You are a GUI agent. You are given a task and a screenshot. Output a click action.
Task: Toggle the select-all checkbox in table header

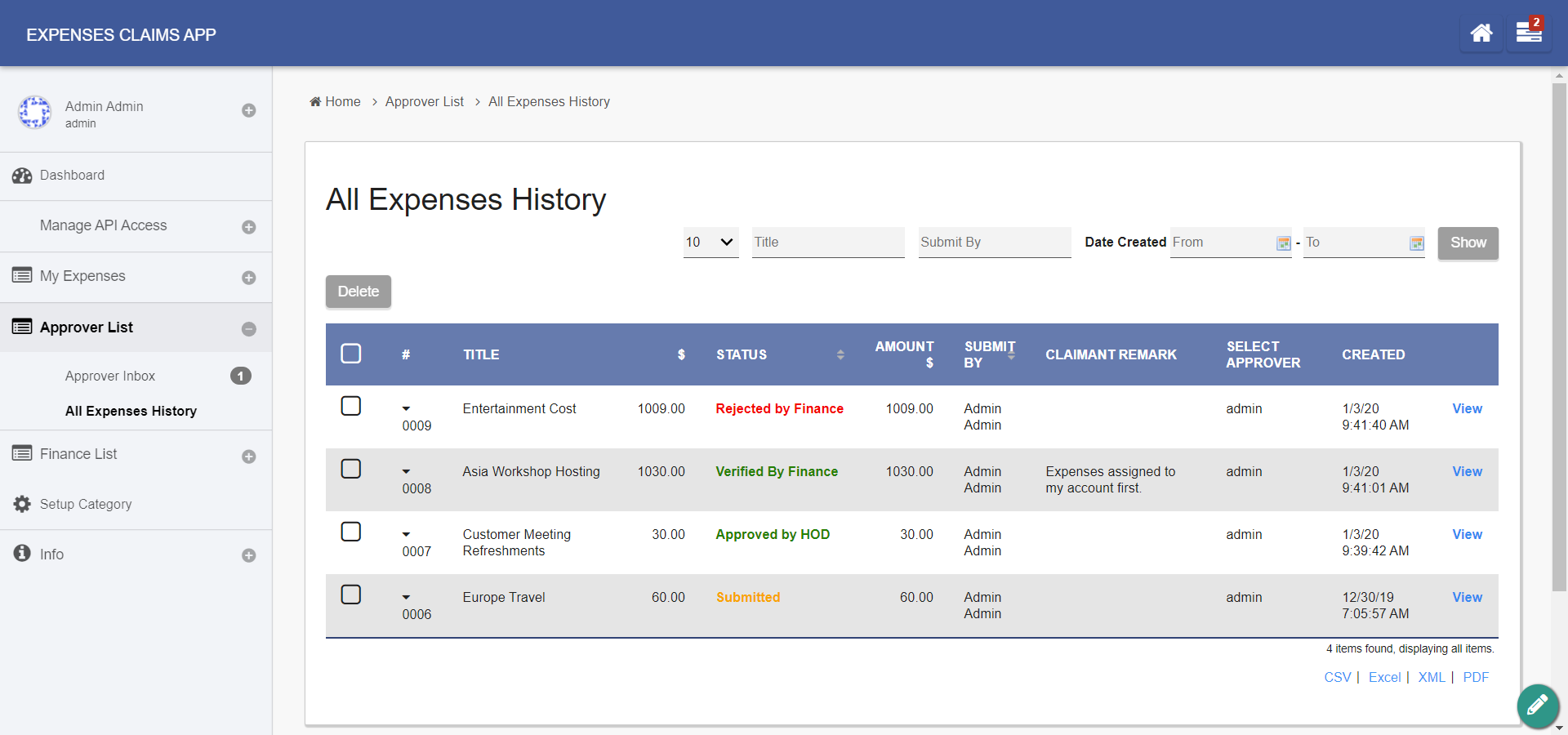[x=351, y=354]
